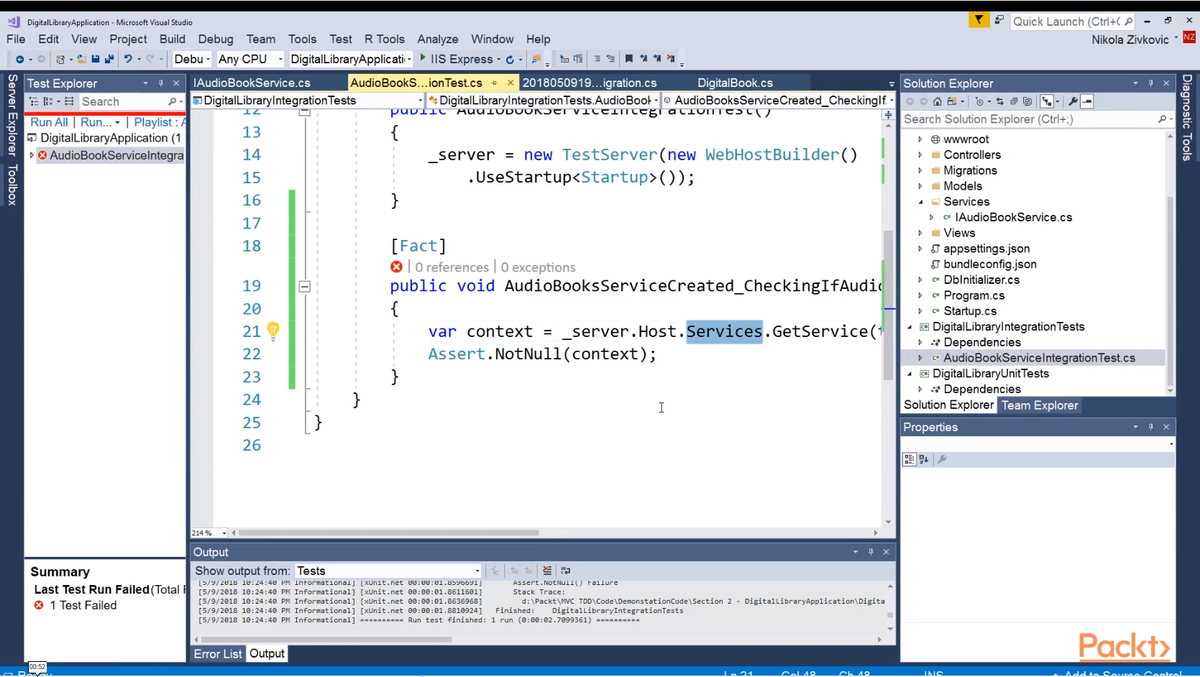Click Alphabetical sort icon in Properties panel

(923, 459)
